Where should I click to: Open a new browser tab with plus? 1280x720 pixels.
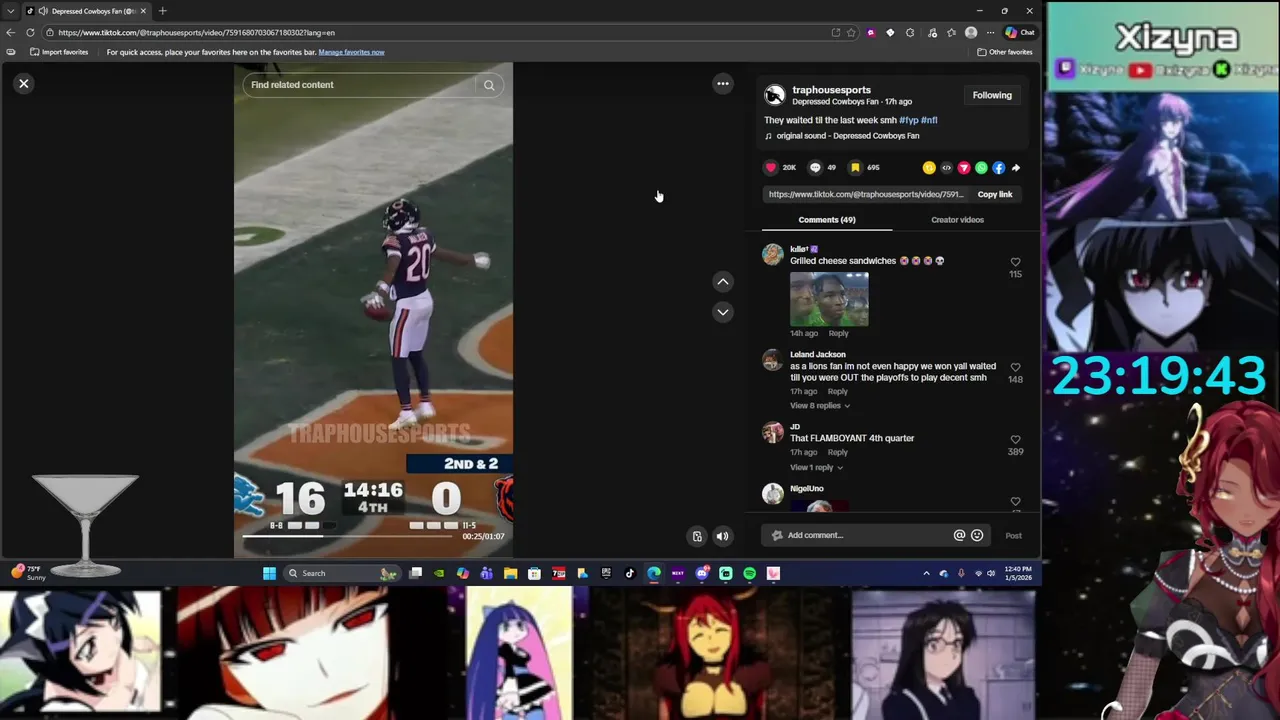tap(162, 11)
